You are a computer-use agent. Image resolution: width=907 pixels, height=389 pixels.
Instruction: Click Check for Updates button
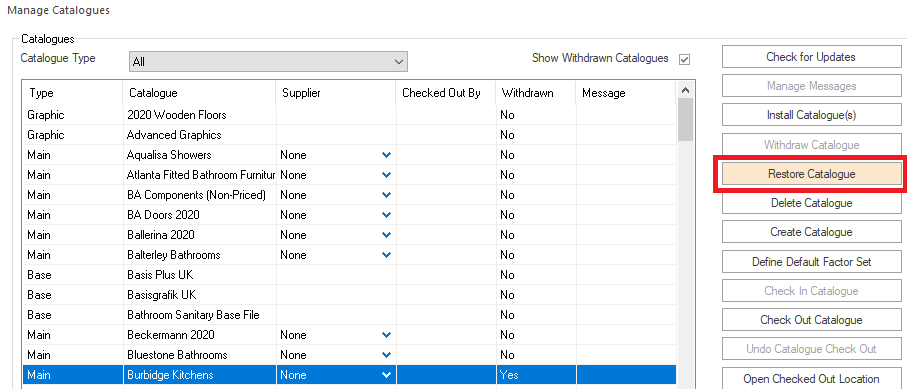(x=811, y=57)
